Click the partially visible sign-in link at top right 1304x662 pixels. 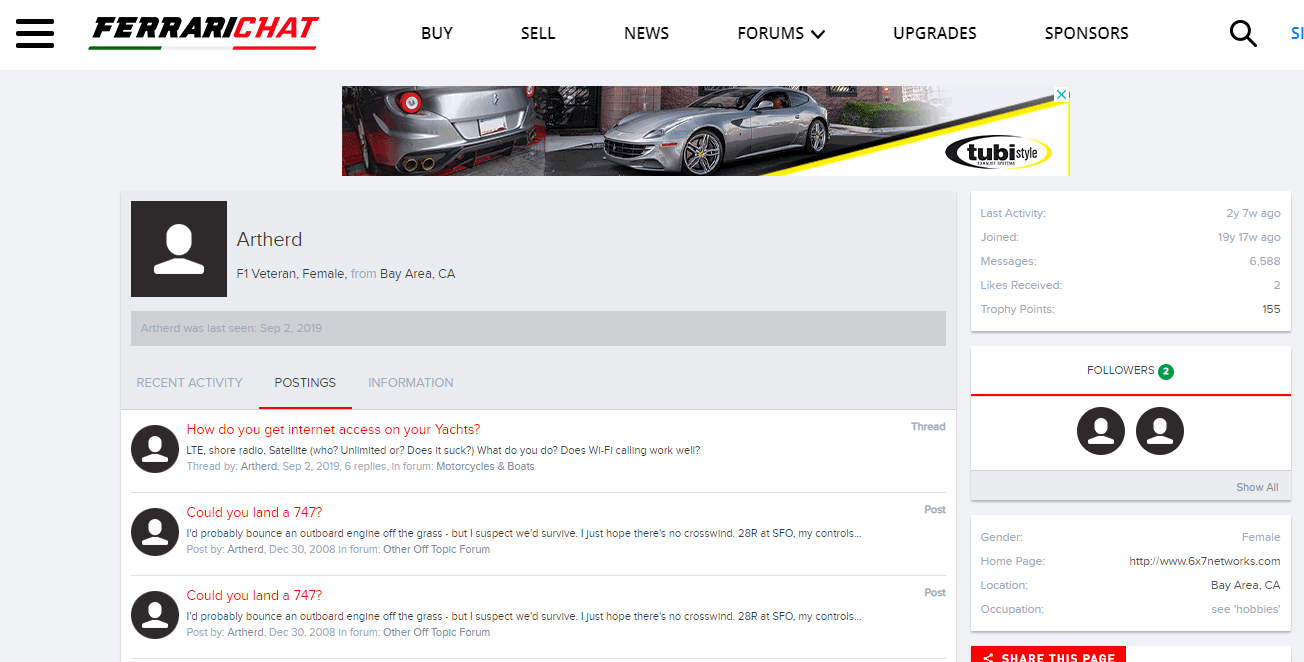pyautogui.click(x=1297, y=33)
